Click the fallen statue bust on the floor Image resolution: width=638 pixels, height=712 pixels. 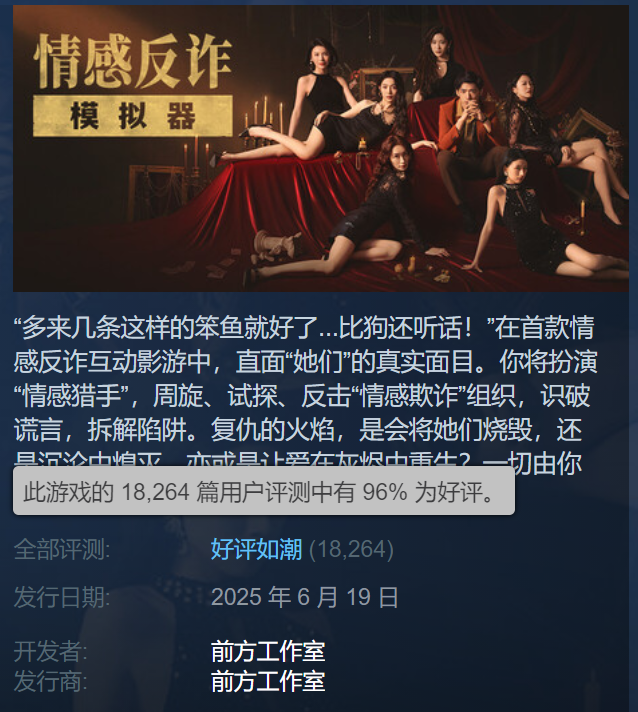[x=276, y=245]
